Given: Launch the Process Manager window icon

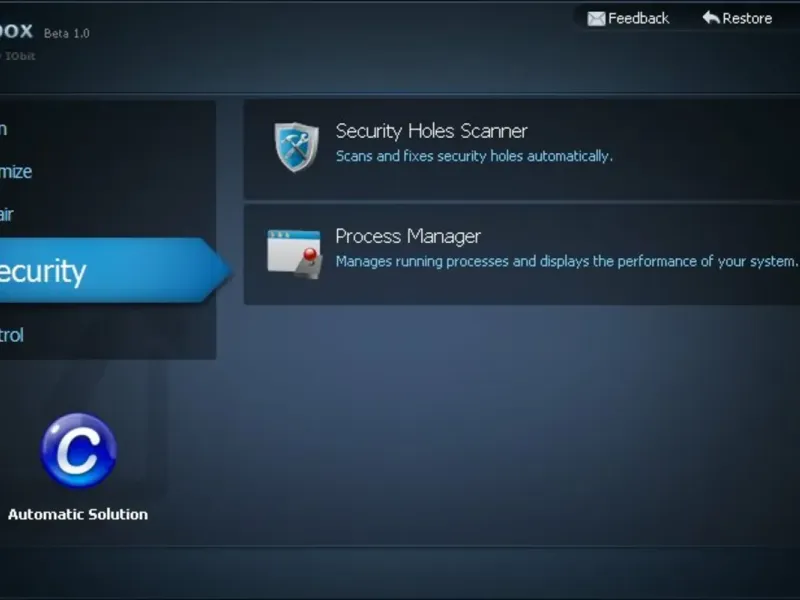Looking at the screenshot, I should (x=295, y=254).
